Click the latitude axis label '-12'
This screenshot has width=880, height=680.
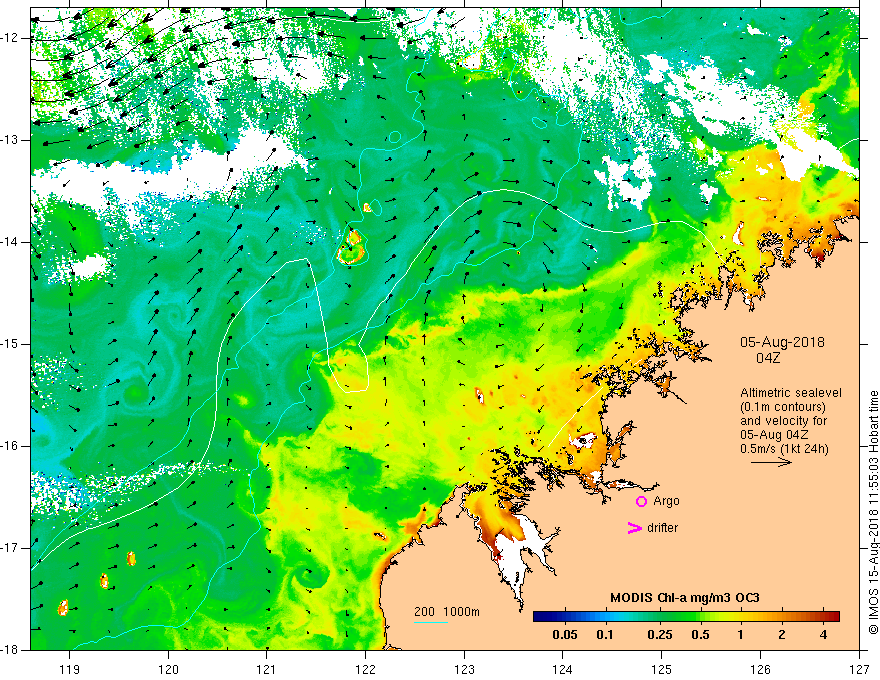tap(10, 38)
